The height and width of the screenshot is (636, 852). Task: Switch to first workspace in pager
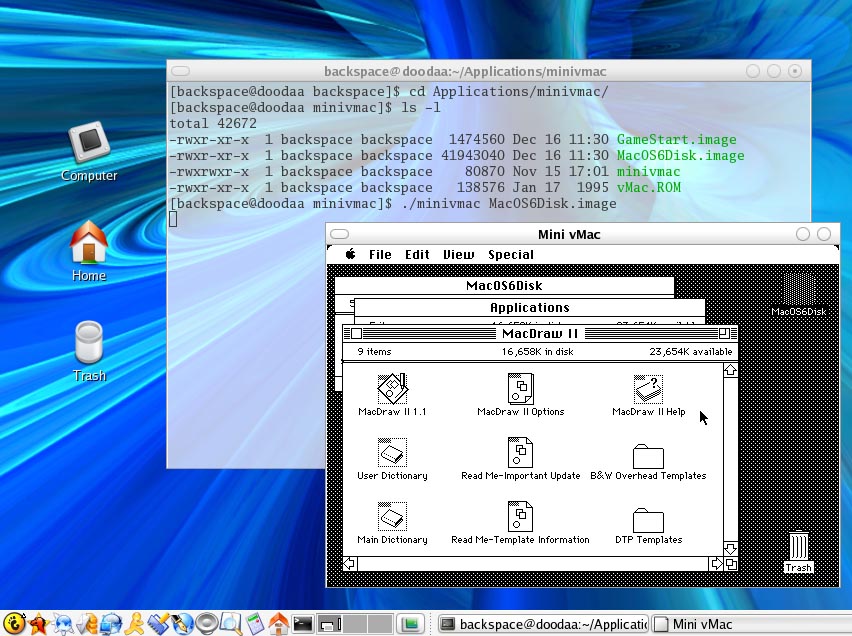pyautogui.click(x=330, y=623)
